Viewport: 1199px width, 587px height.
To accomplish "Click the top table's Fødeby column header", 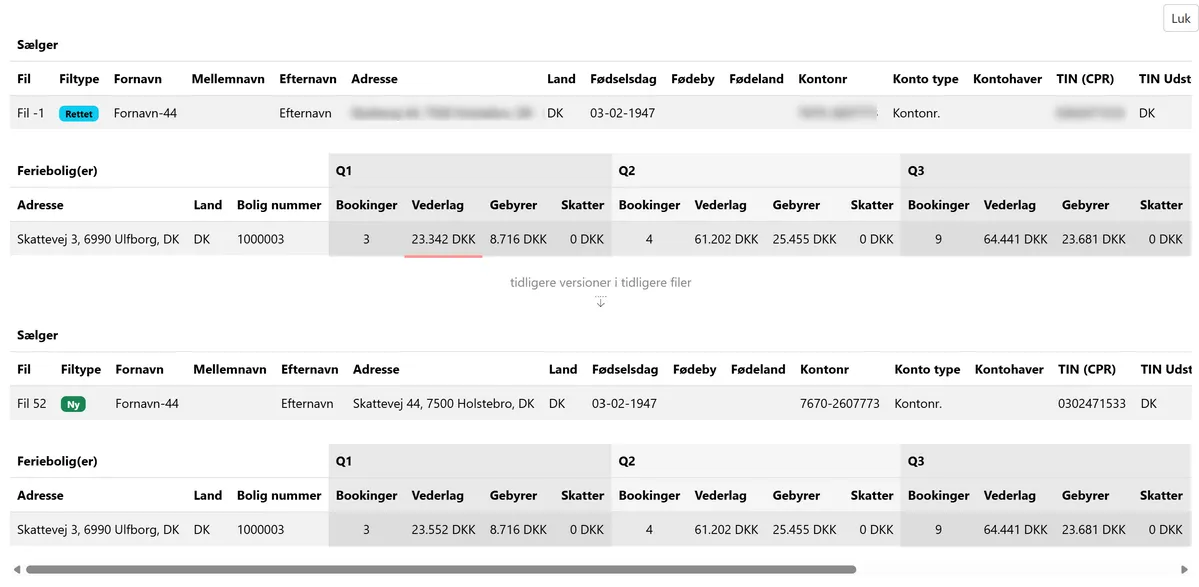I will click(x=693, y=79).
